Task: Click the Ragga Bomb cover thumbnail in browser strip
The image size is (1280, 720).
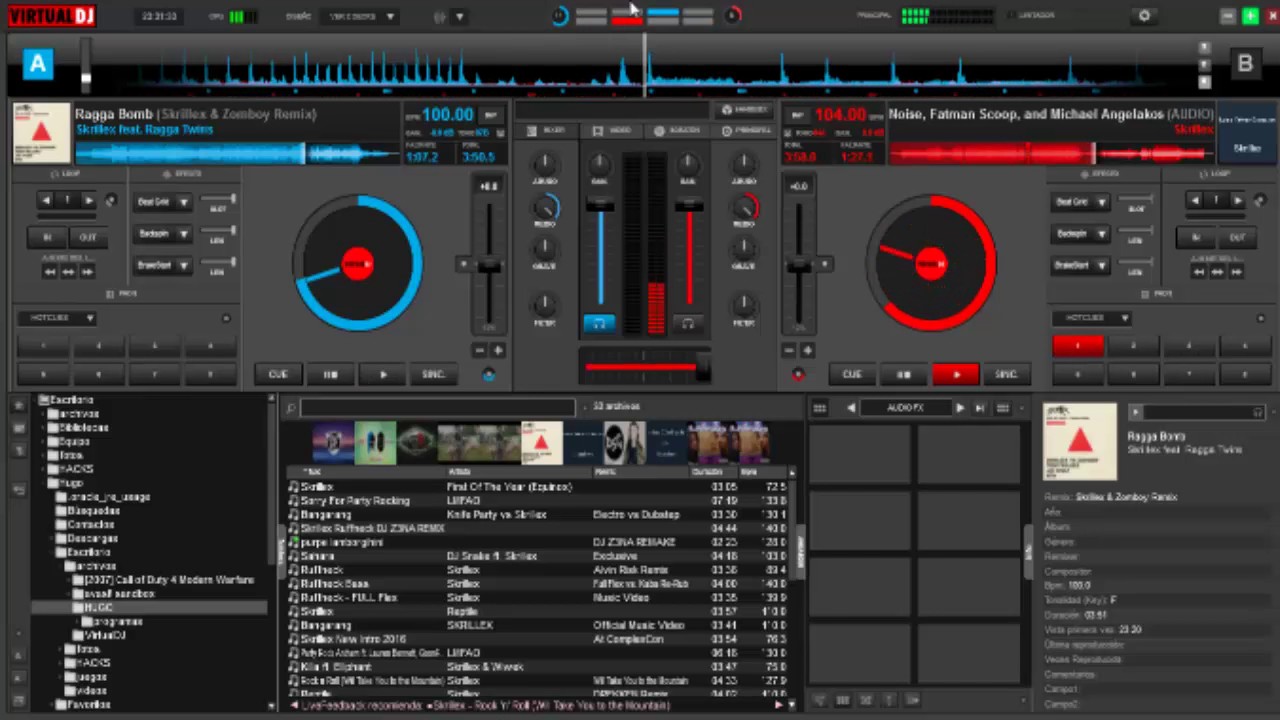Action: (x=542, y=443)
